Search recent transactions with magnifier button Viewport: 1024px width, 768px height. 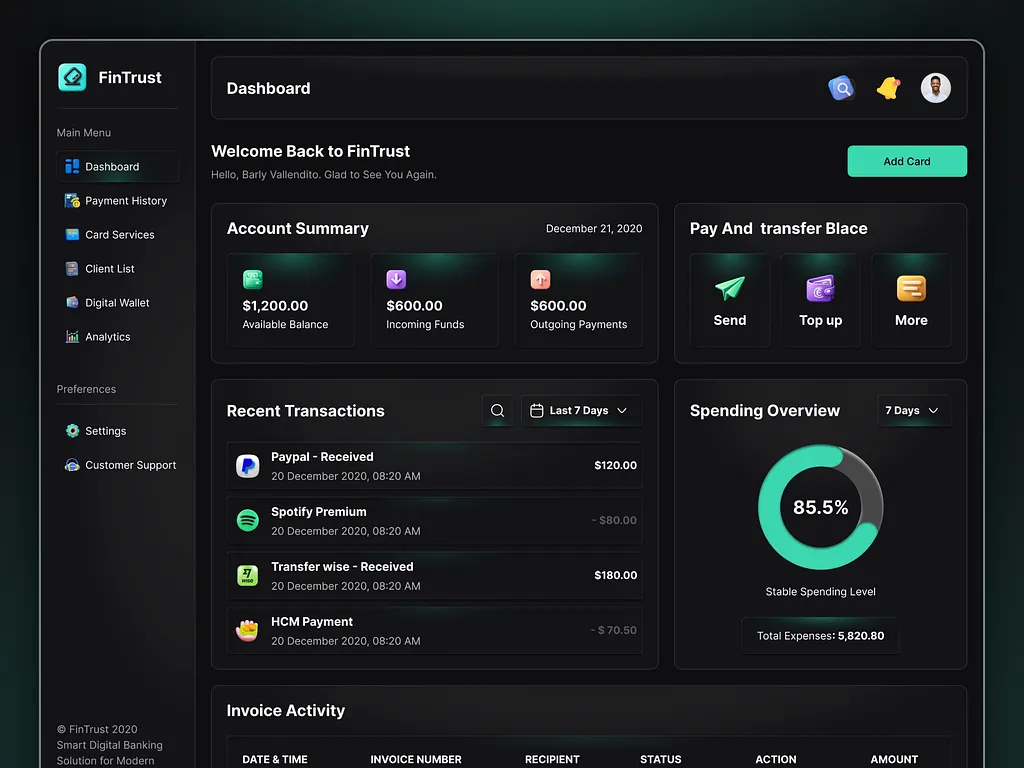tap(497, 410)
